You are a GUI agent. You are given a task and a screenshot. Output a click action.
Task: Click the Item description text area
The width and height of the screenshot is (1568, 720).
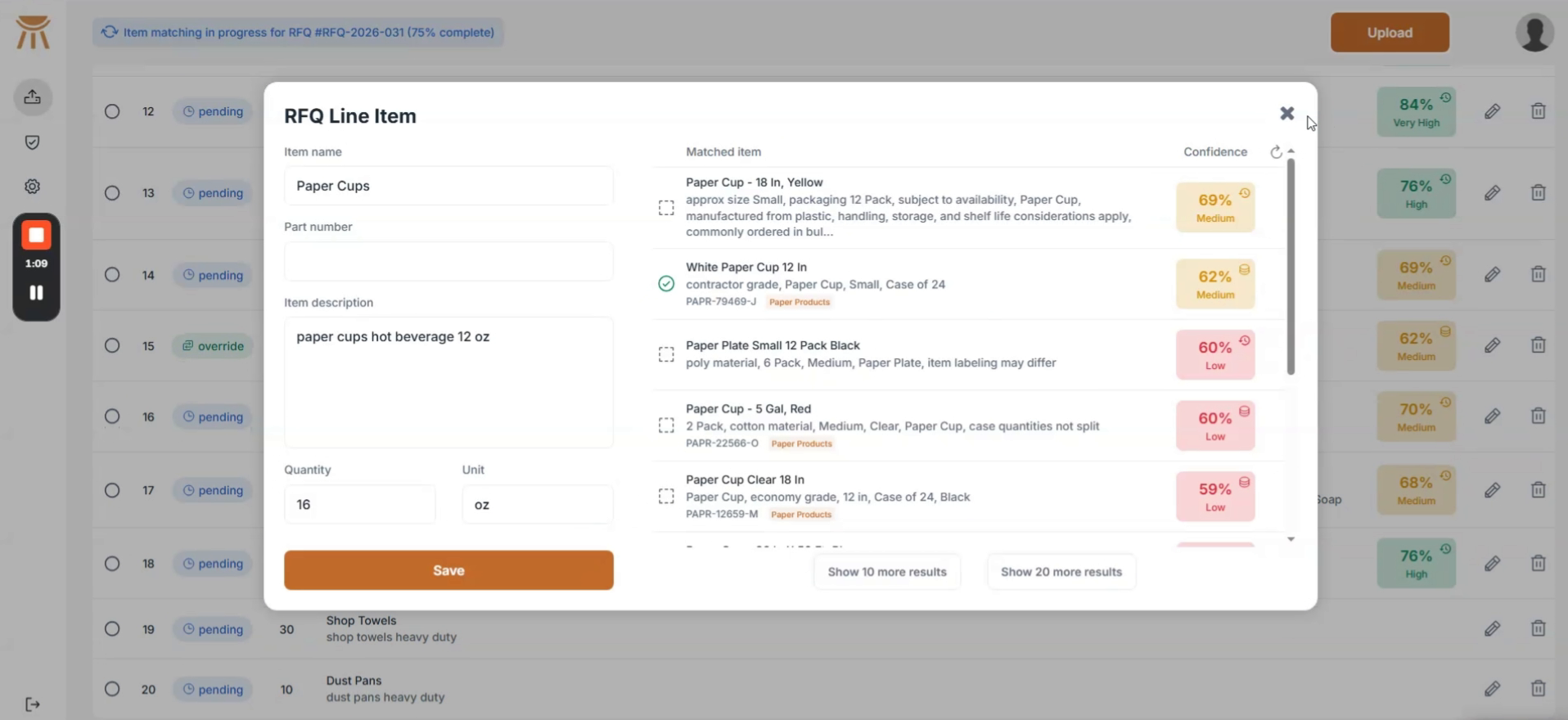[x=448, y=382]
